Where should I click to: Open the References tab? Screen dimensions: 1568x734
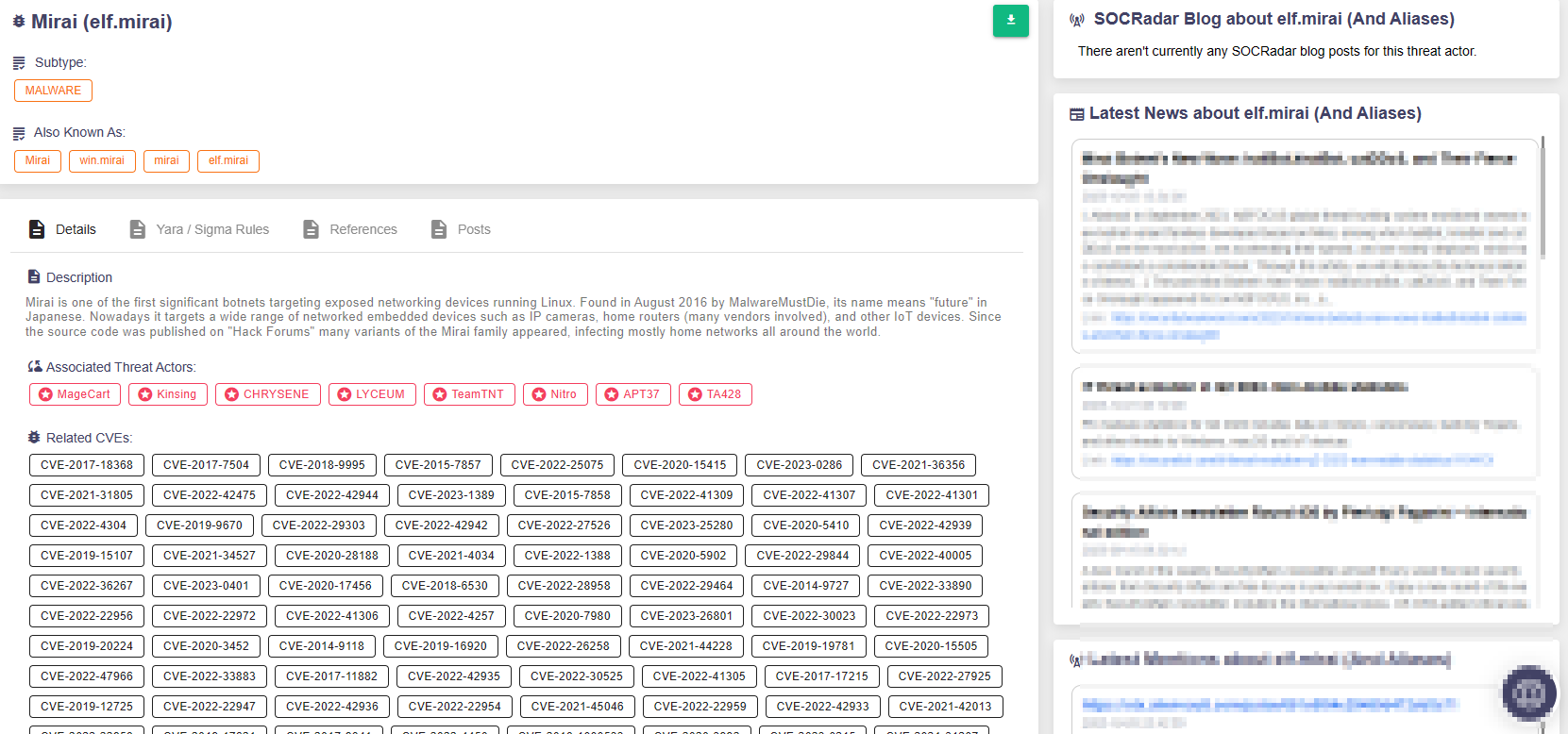[x=362, y=229]
